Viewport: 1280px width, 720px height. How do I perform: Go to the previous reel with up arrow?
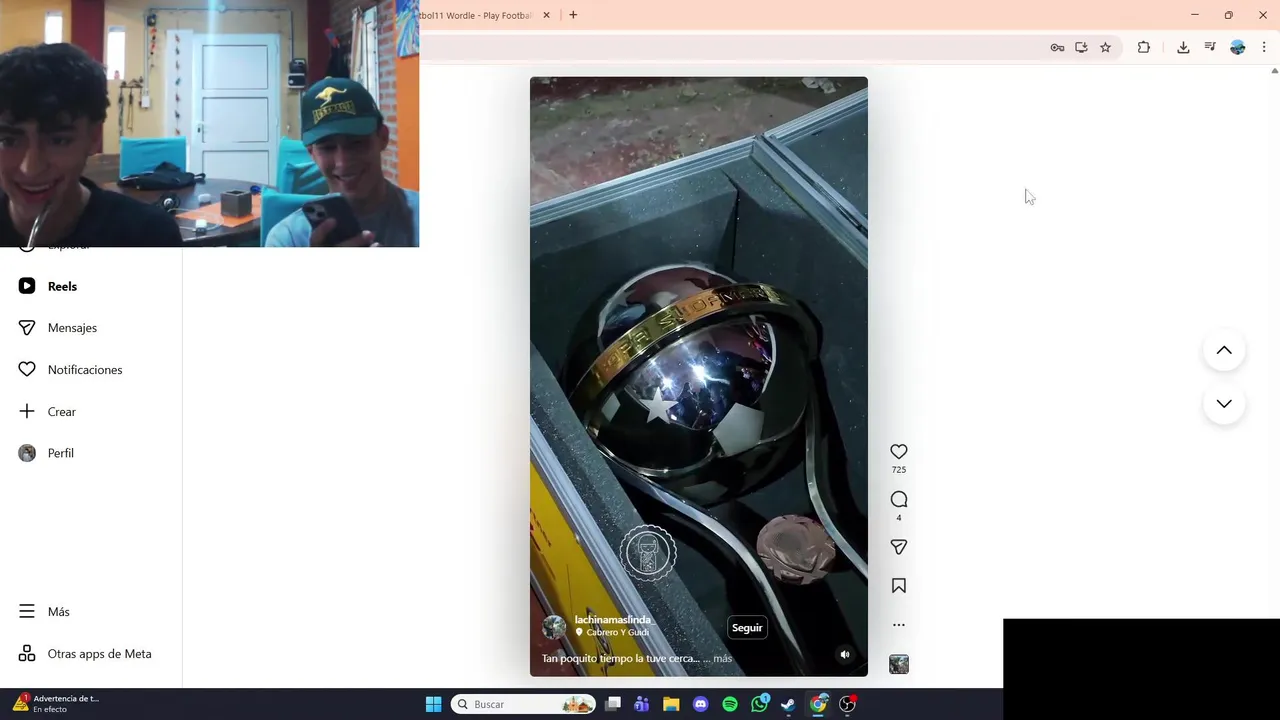point(1224,350)
